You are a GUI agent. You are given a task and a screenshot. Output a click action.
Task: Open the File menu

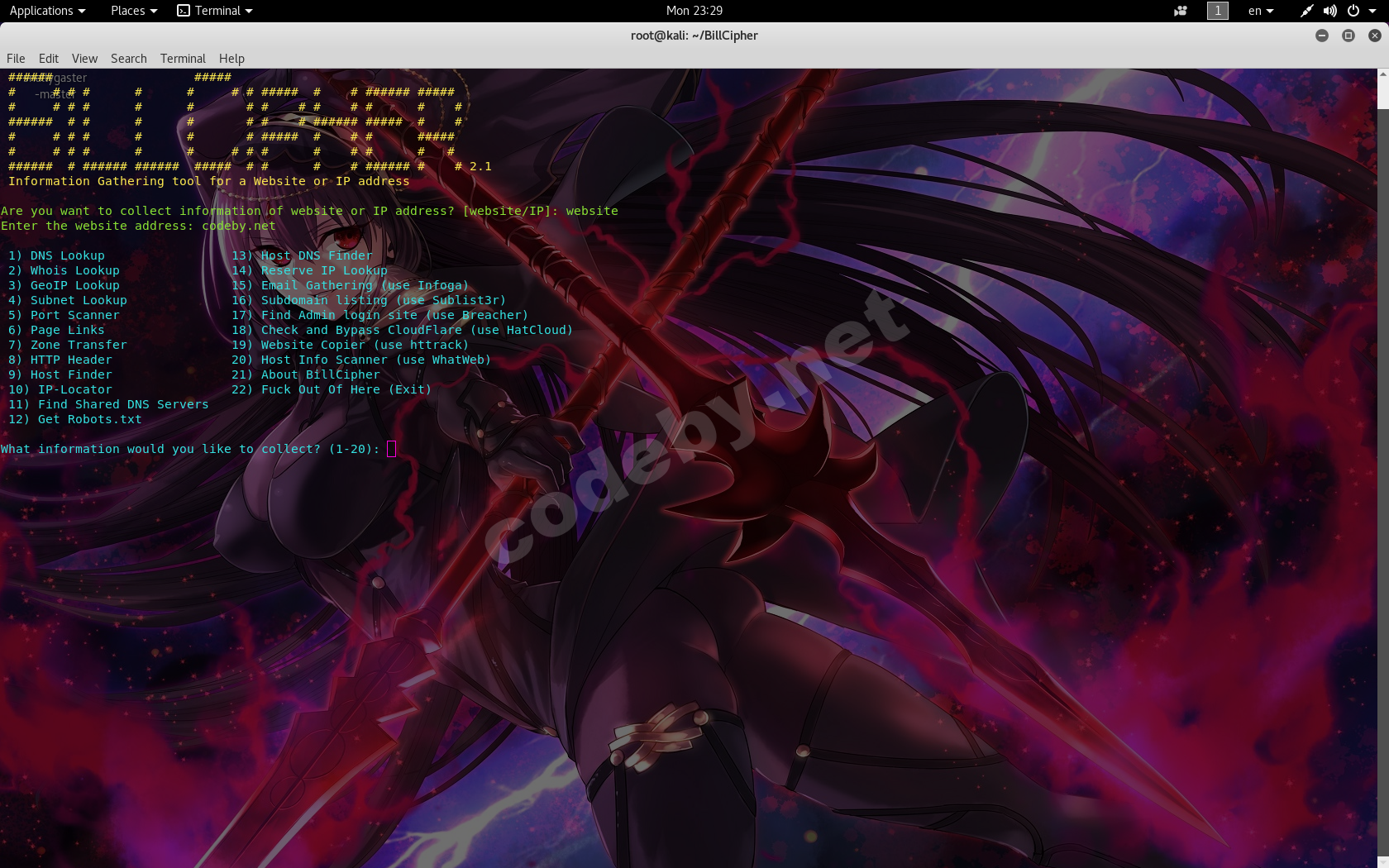(x=16, y=59)
